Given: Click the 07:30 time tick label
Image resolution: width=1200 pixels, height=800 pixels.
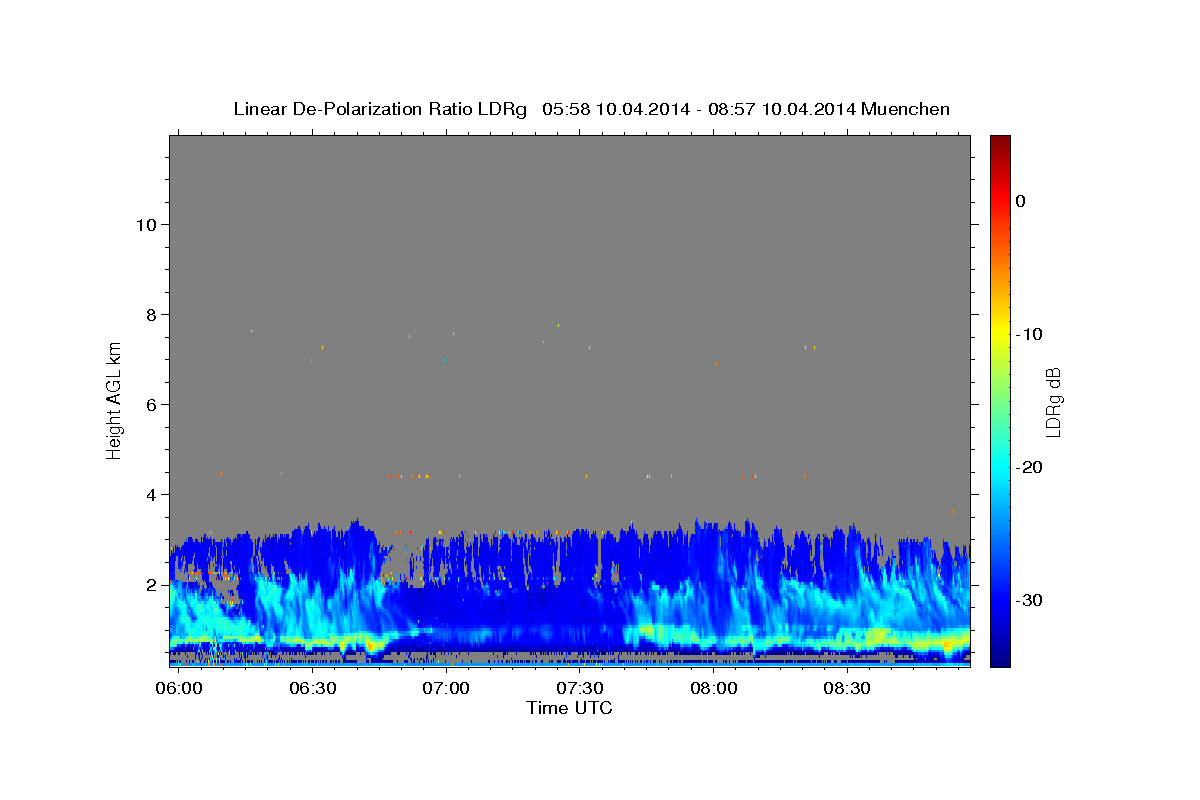Looking at the screenshot, I should click(580, 688).
